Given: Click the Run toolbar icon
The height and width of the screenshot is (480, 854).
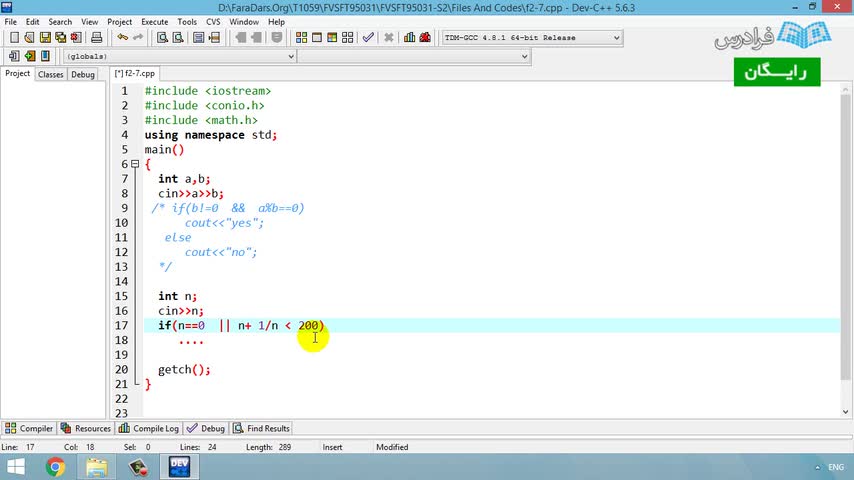Looking at the screenshot, I should click(x=316, y=38).
